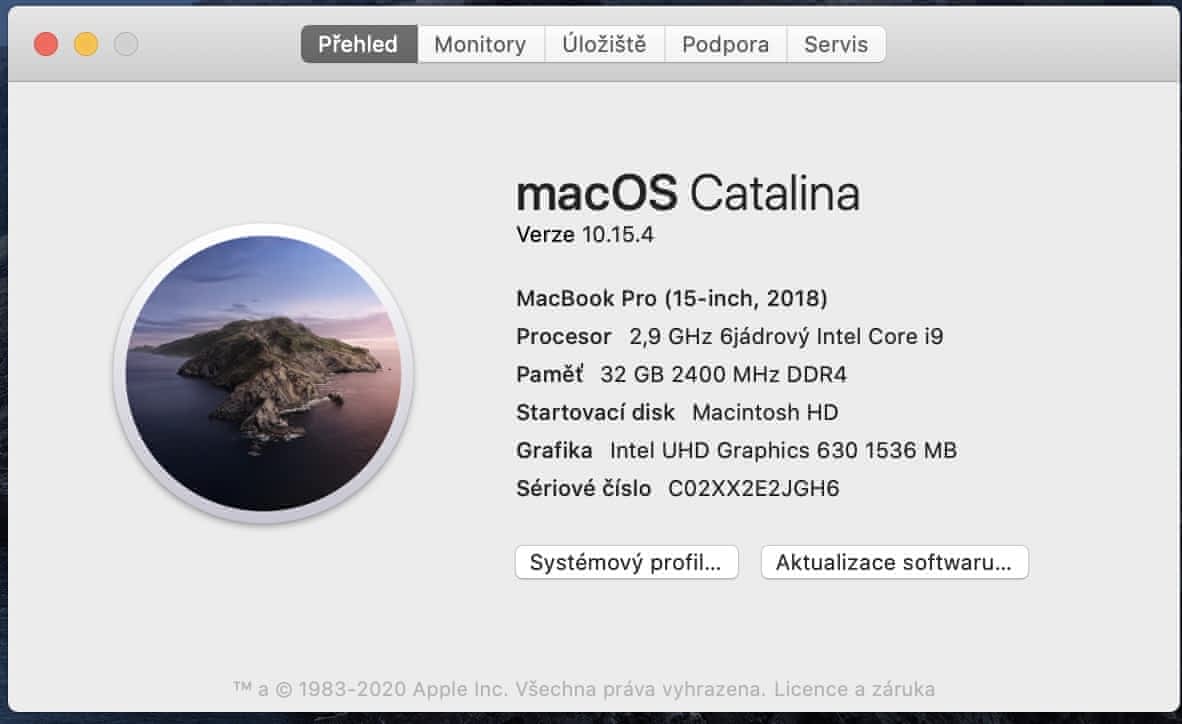Click the Grafika Intel UHD Graphics 630 line

(736, 450)
